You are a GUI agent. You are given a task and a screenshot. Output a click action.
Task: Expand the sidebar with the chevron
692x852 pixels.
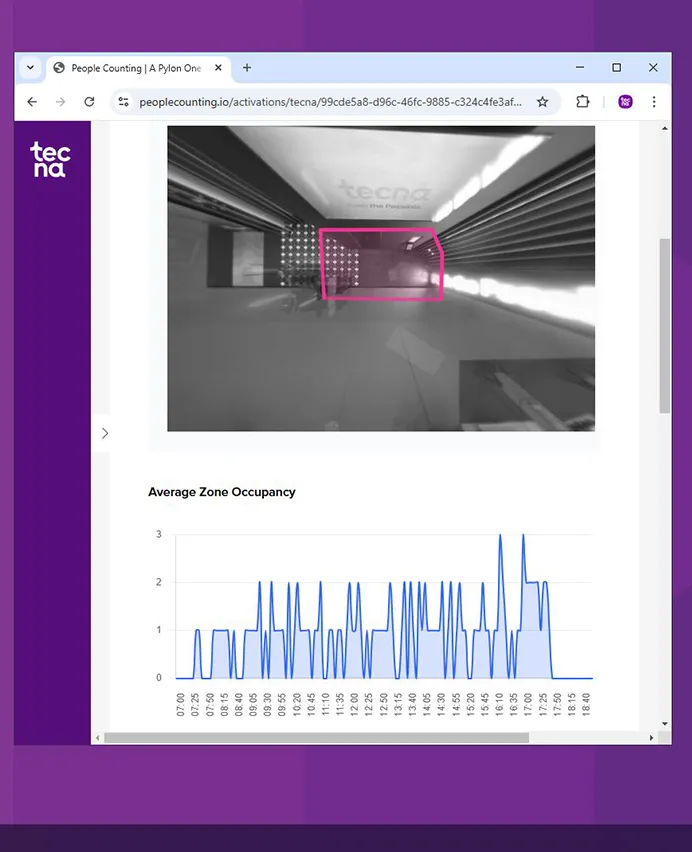(105, 433)
